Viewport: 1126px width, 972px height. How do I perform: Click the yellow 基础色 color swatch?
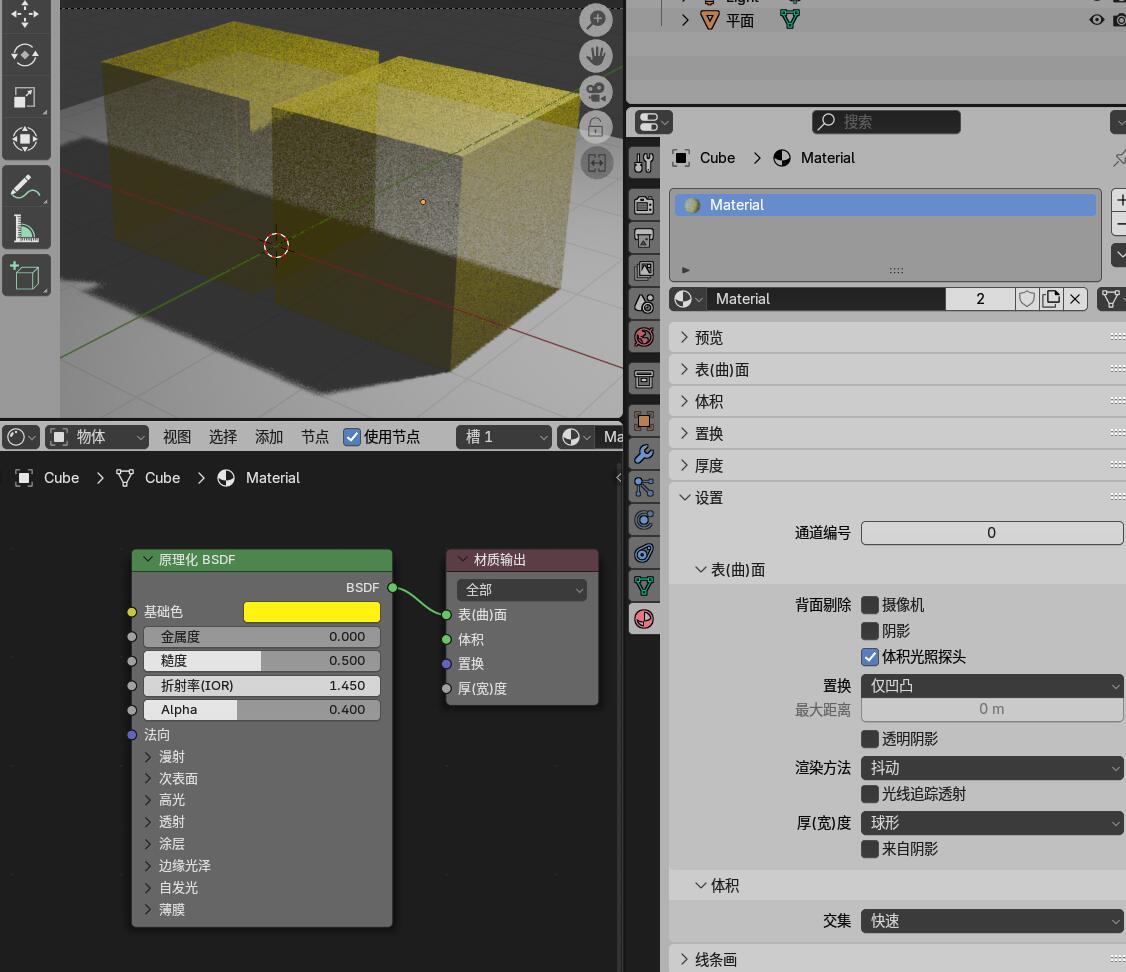(311, 611)
